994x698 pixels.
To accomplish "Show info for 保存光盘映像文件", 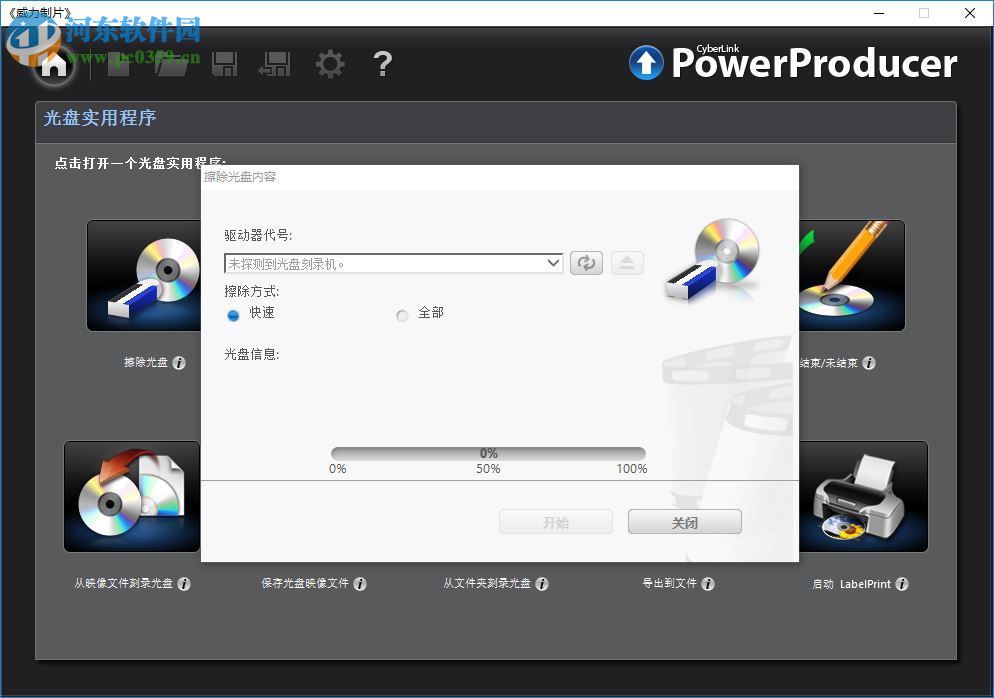I will click(x=360, y=584).
